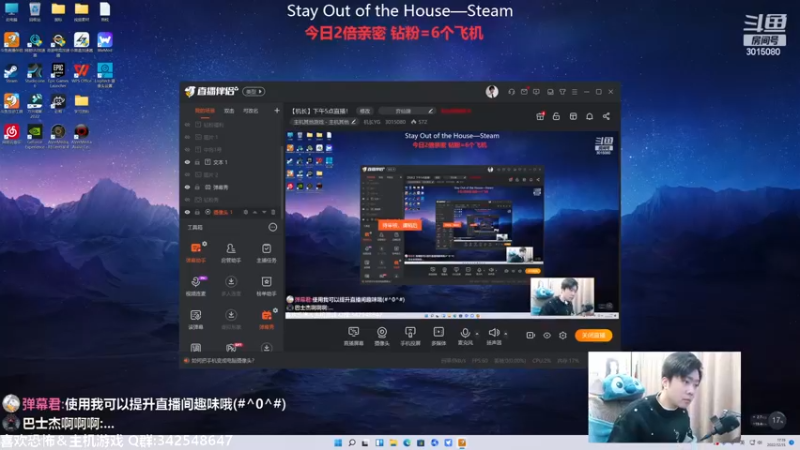Select the 文本 1 source row
Viewport: 800px width, 450px height.
click(232, 162)
